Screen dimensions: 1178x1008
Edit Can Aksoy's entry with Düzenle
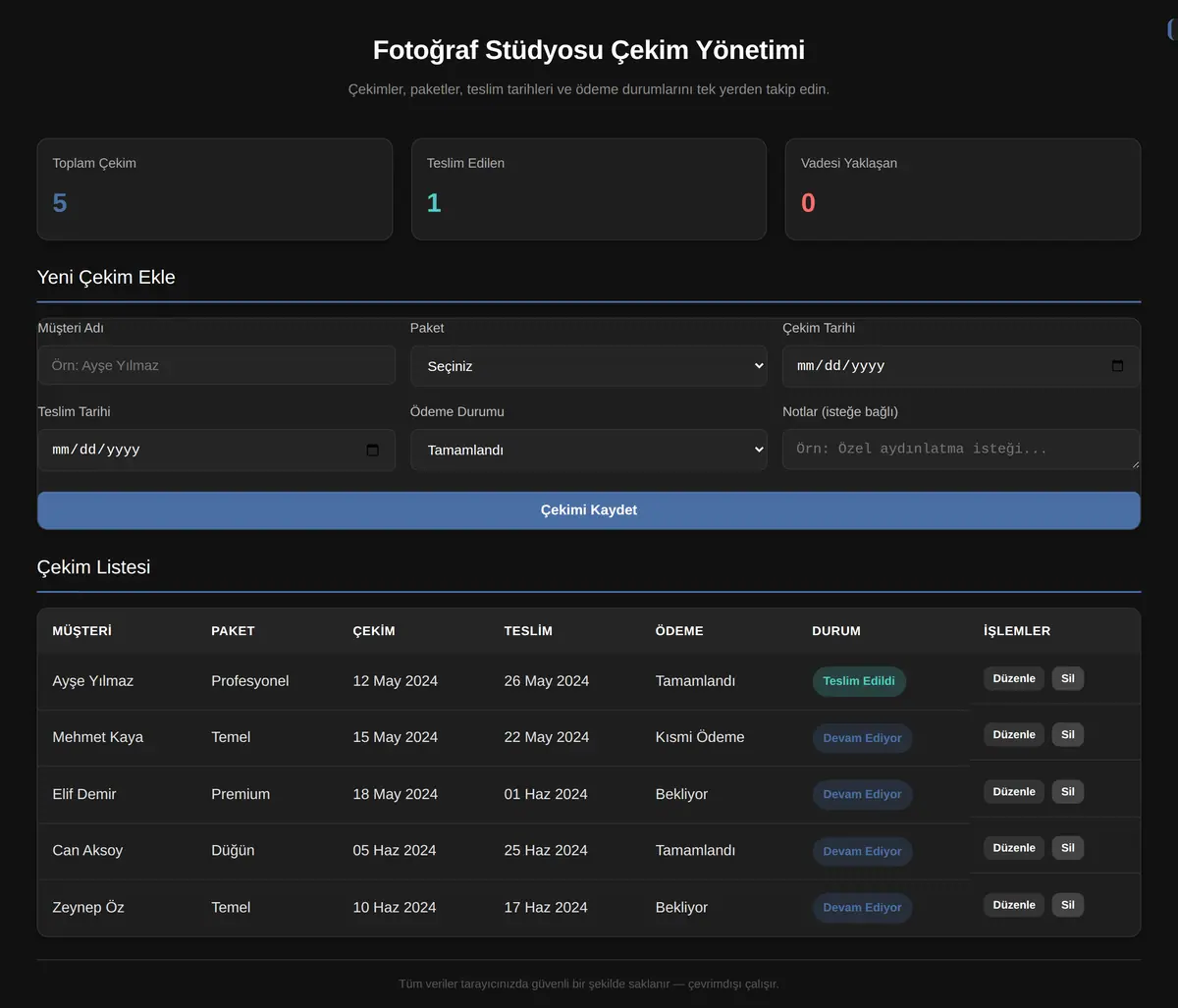pos(1014,848)
